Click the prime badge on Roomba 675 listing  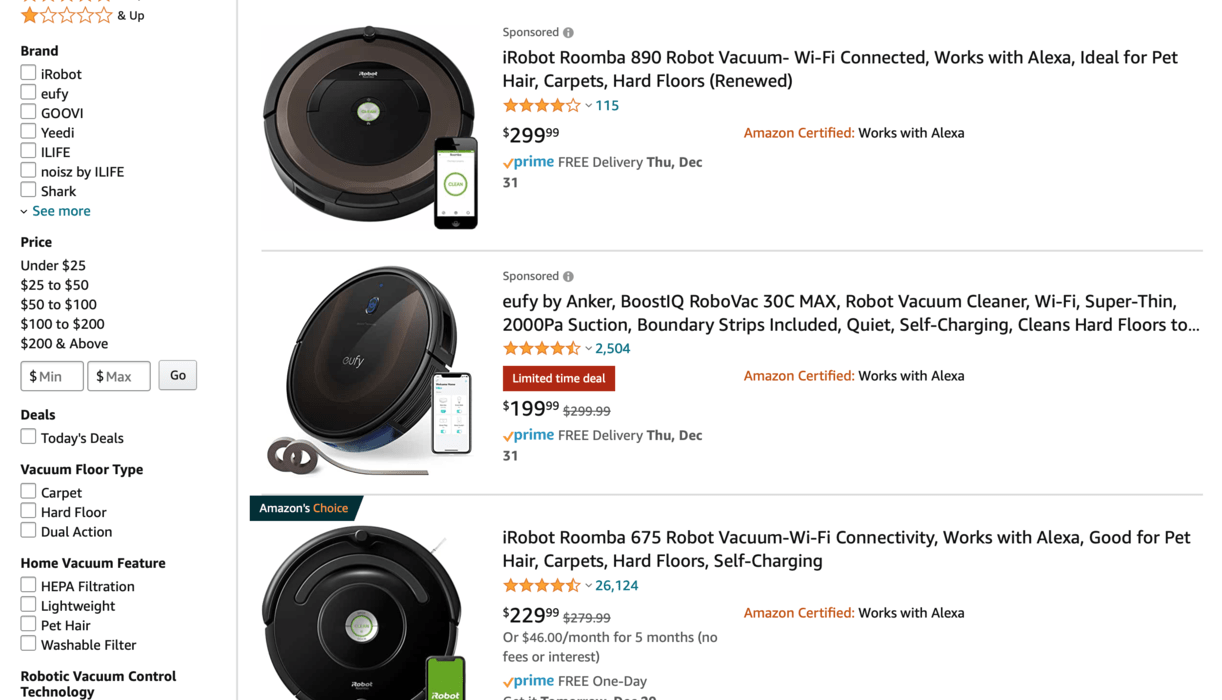[x=528, y=680]
